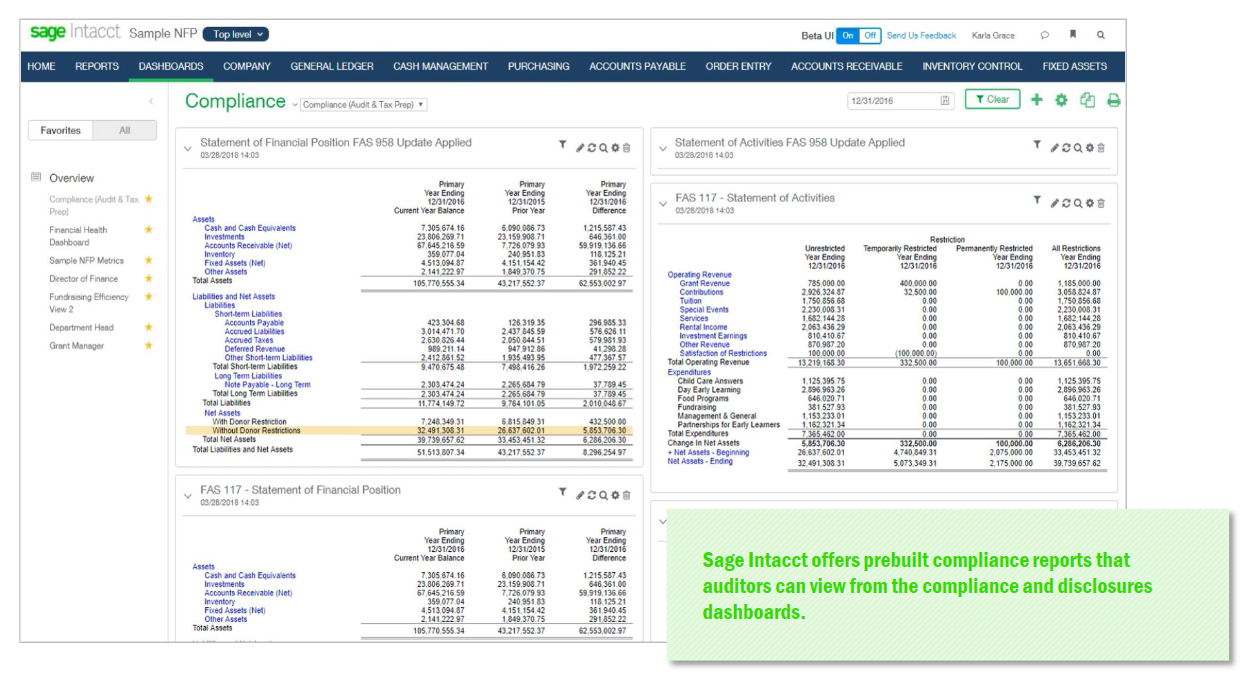Toggle favorite star for Department Head
Image resolution: width=1255 pixels, height=683 pixels.
[149, 327]
